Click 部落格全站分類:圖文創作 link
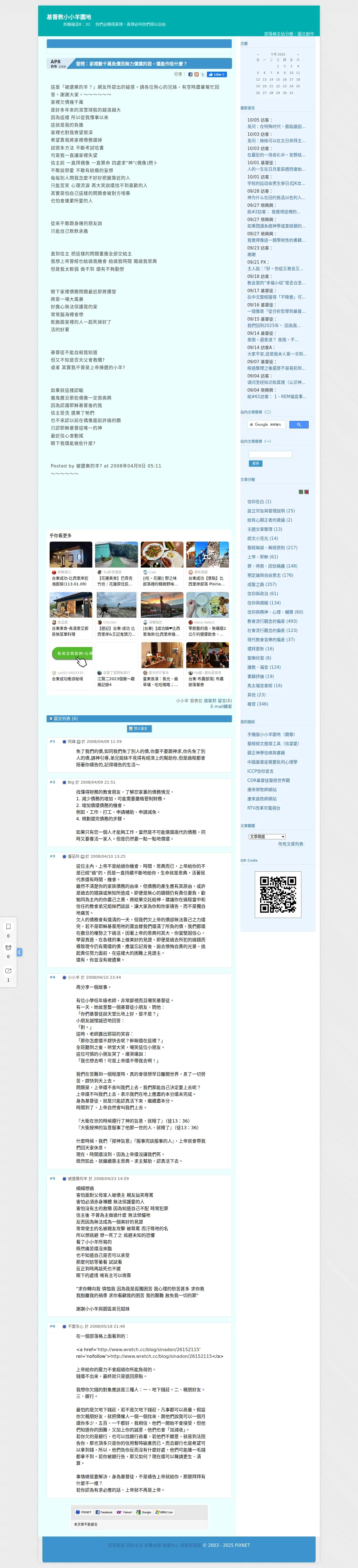This screenshot has width=358, height=1568. tap(289, 33)
